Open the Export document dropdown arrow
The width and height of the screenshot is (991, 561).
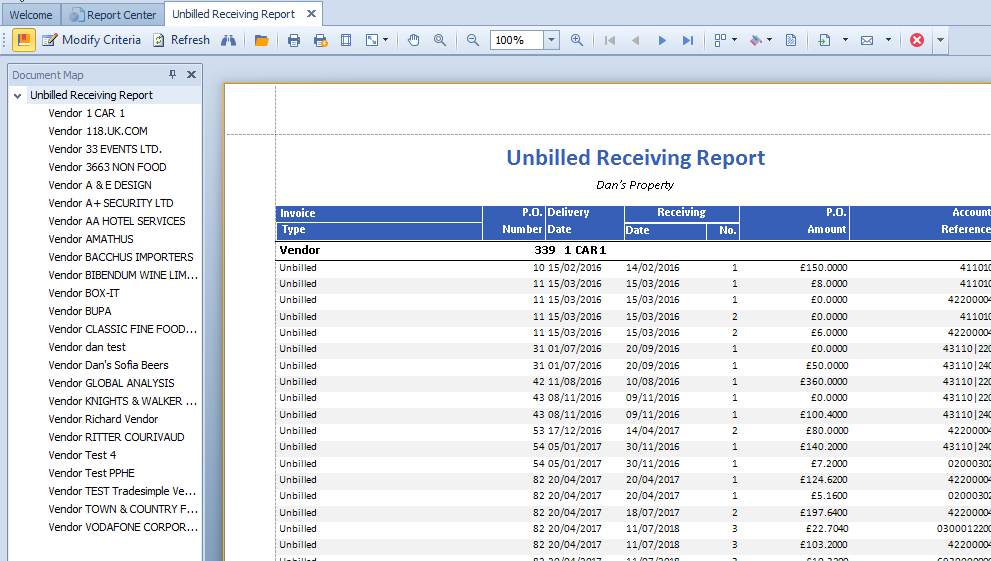click(845, 40)
